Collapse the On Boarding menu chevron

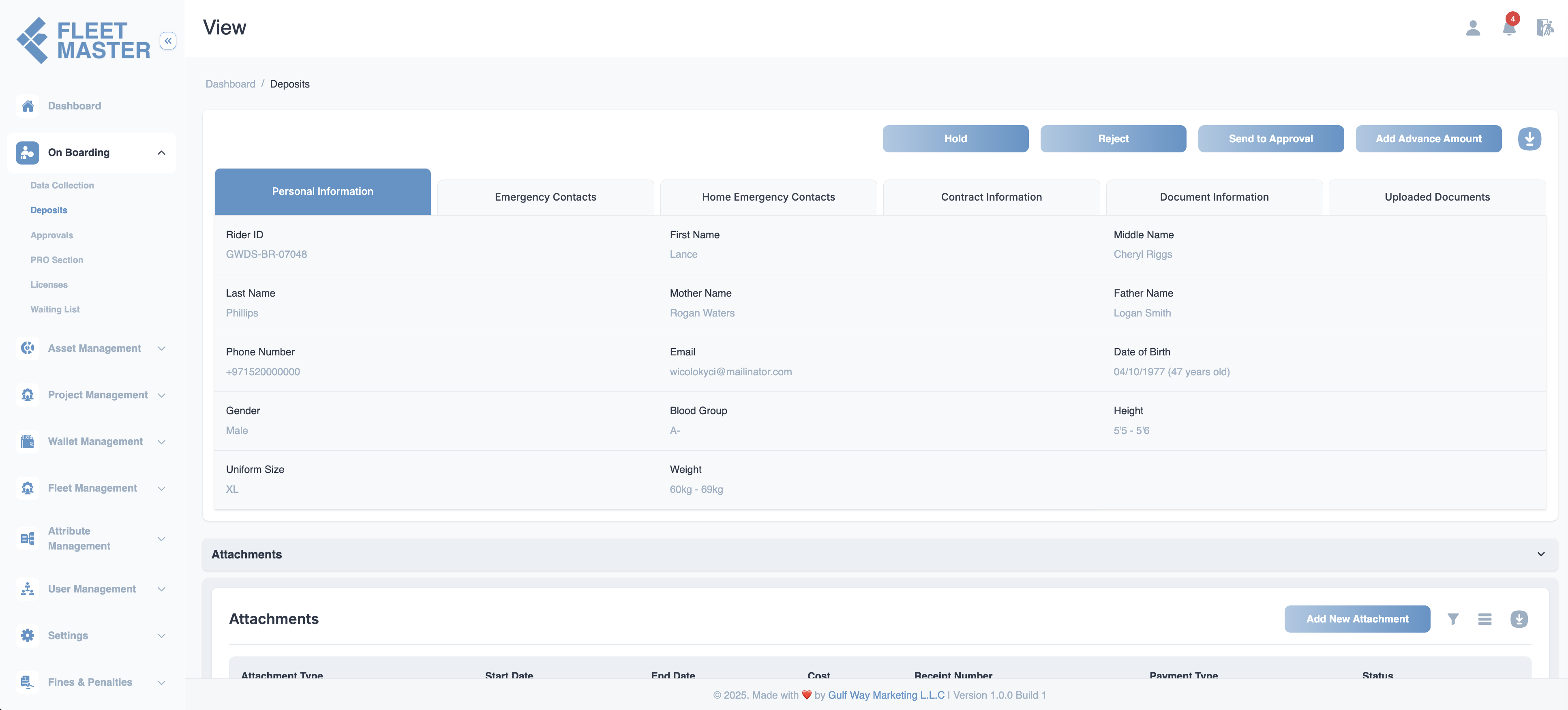click(161, 153)
